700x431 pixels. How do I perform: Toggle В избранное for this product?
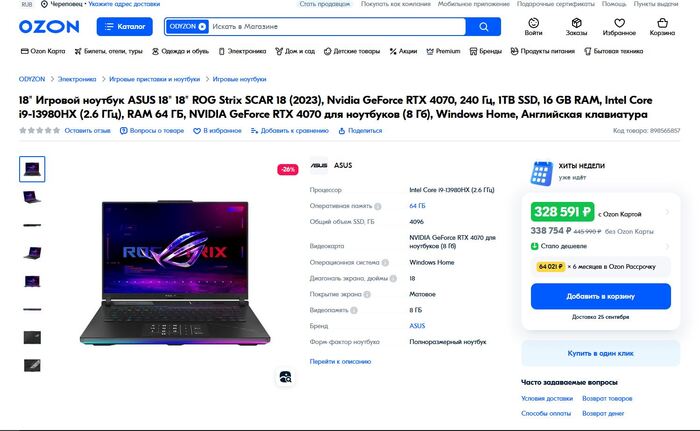[x=217, y=131]
